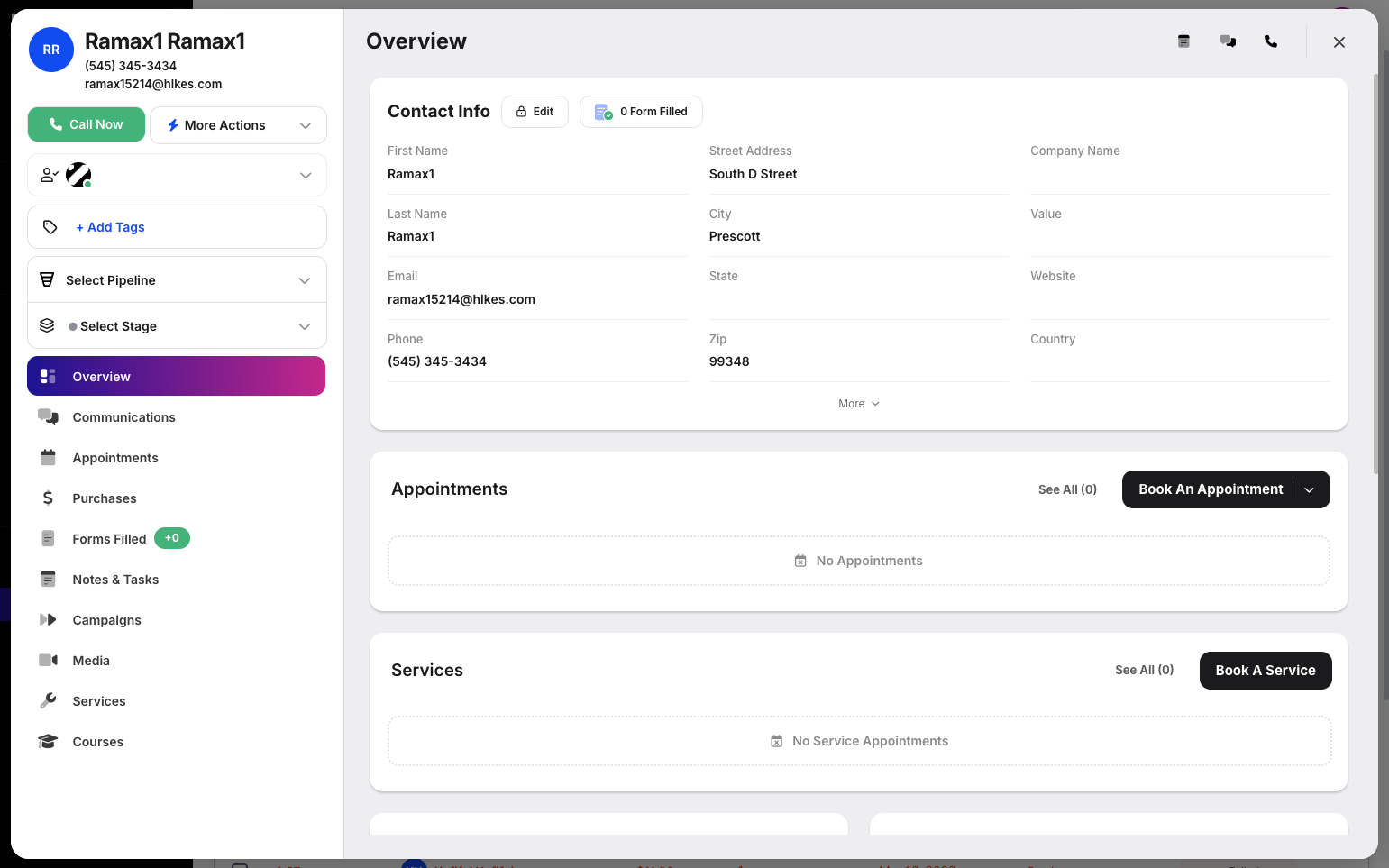
Task: Click + Add Tags link
Action: pyautogui.click(x=110, y=227)
